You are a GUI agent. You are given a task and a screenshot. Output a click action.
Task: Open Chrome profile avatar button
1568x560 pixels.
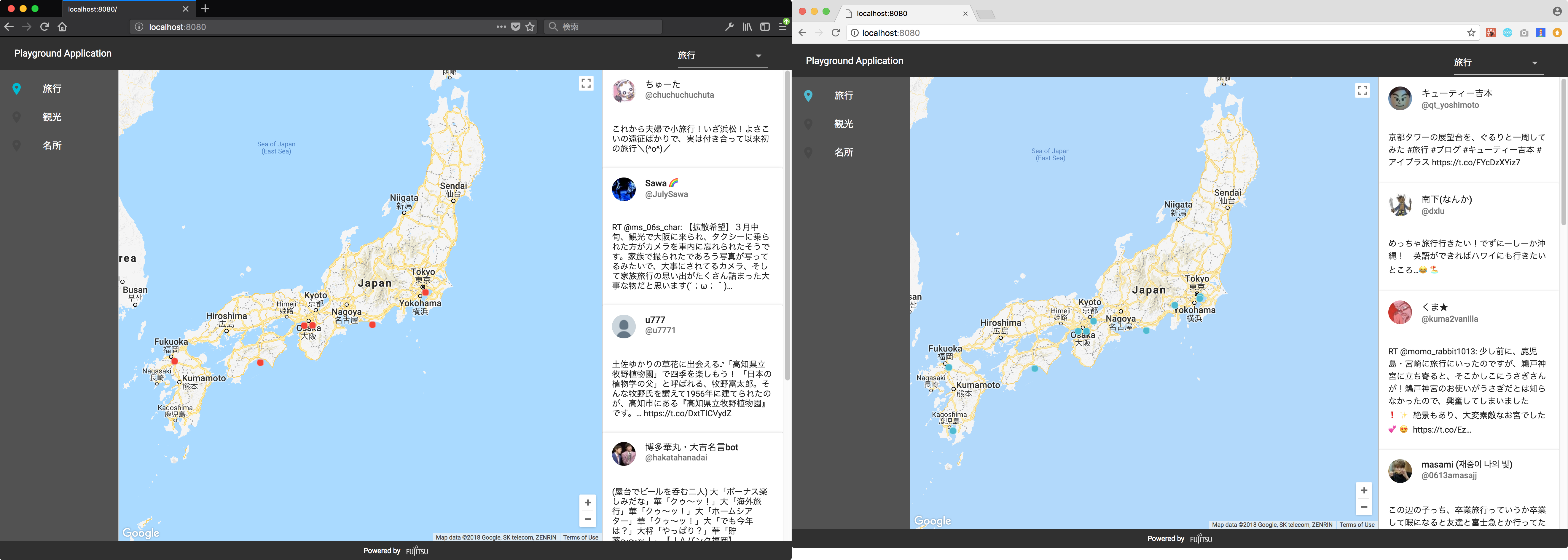click(1557, 11)
